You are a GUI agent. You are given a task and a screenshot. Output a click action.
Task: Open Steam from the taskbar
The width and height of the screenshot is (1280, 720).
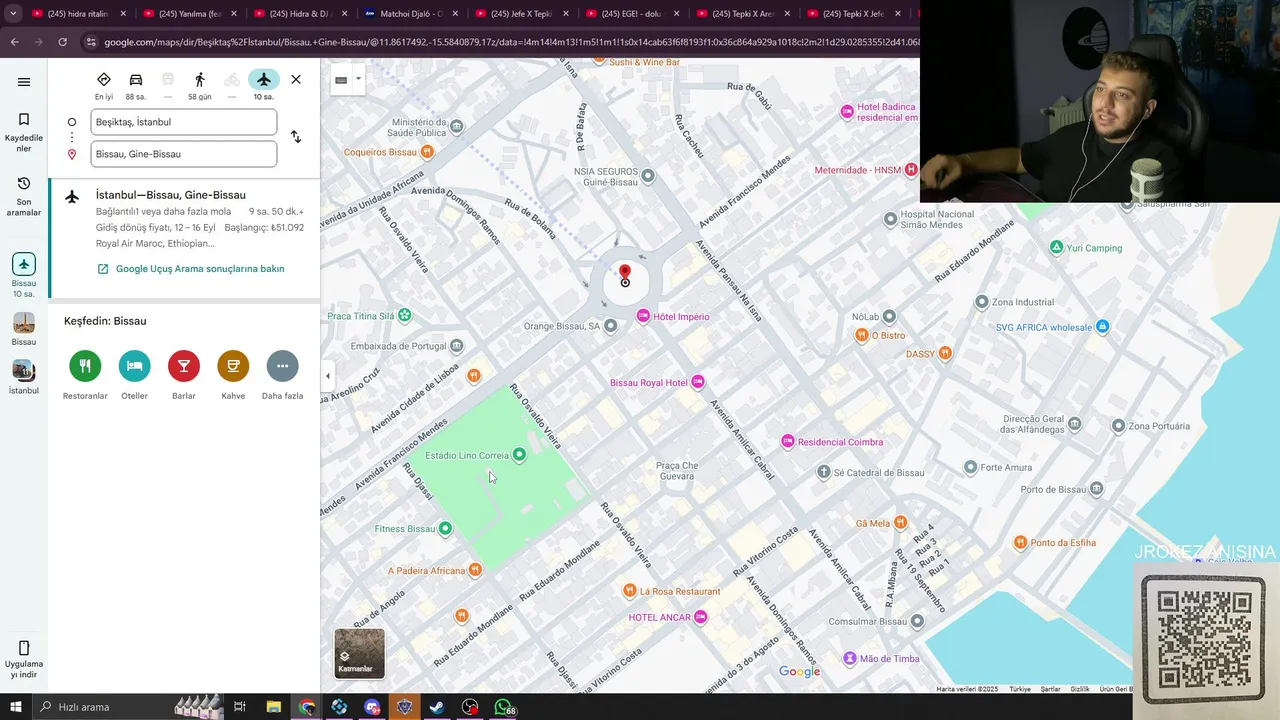437,707
